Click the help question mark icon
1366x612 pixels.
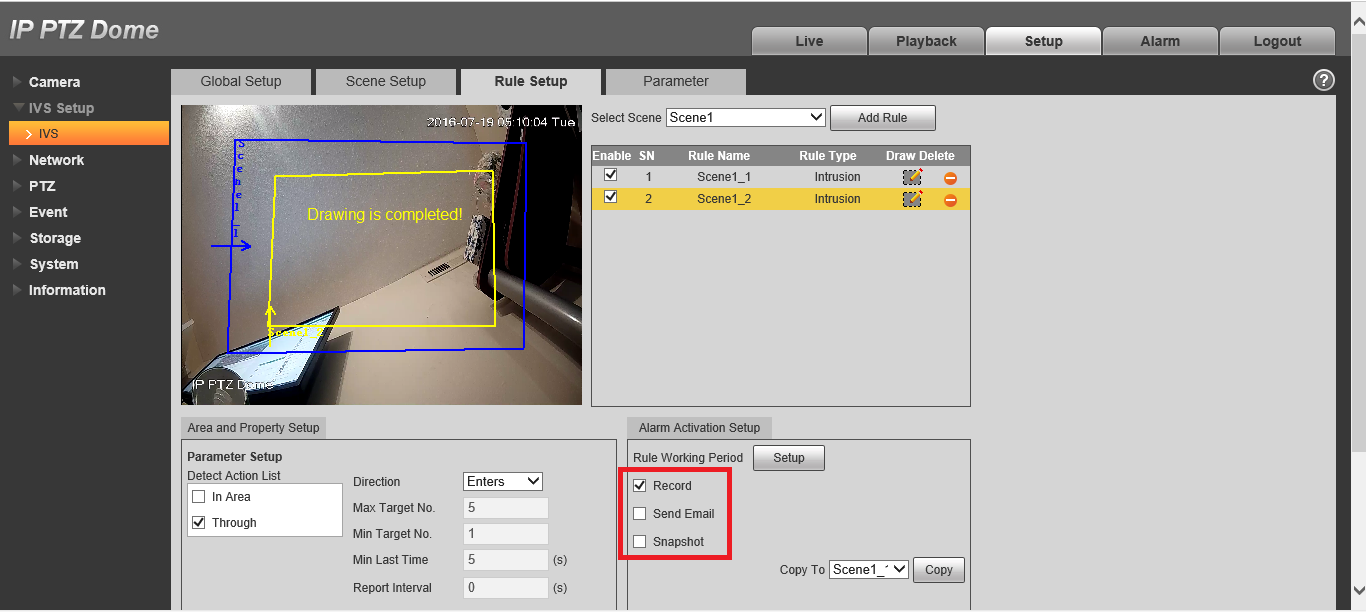coord(1323,81)
